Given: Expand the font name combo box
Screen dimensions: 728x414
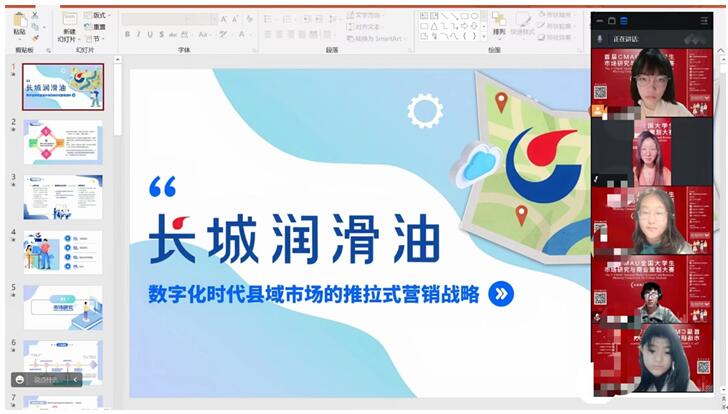Looking at the screenshot, I should pyautogui.click(x=189, y=19).
